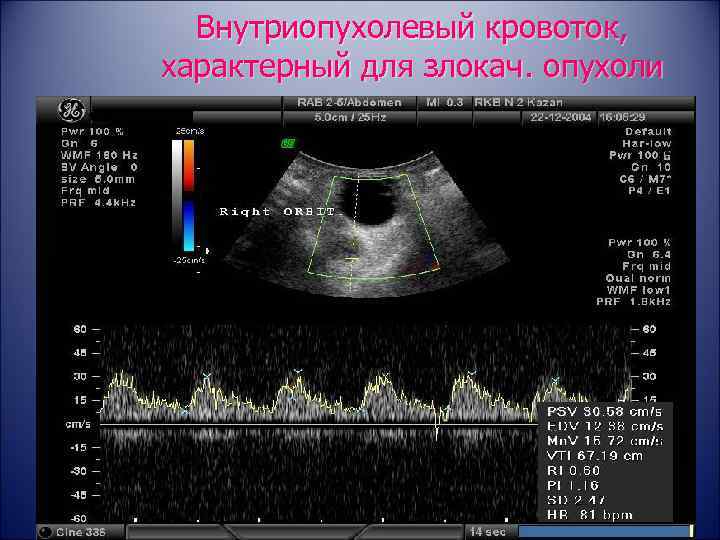Screen dimensions: 720x540
Task: Click the '5.0cm / 25Hz' depth readout
Action: [x=350, y=117]
